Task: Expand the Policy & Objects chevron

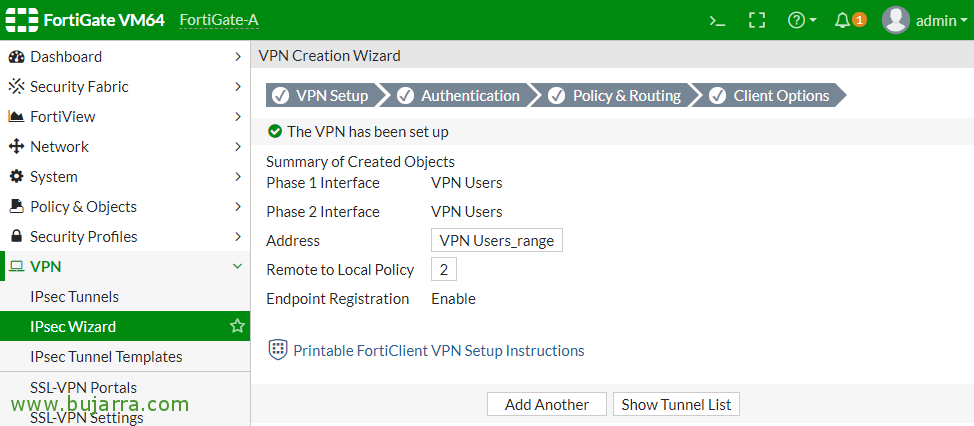Action: coord(238,206)
